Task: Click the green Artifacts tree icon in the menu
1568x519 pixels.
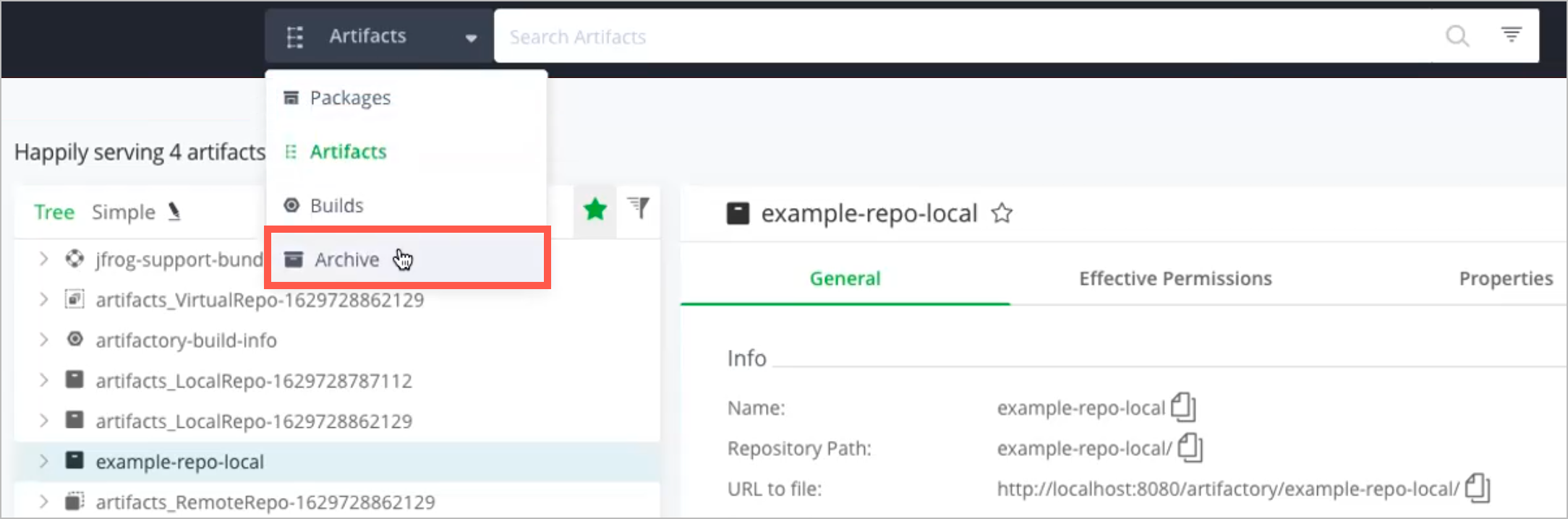Action: click(291, 152)
